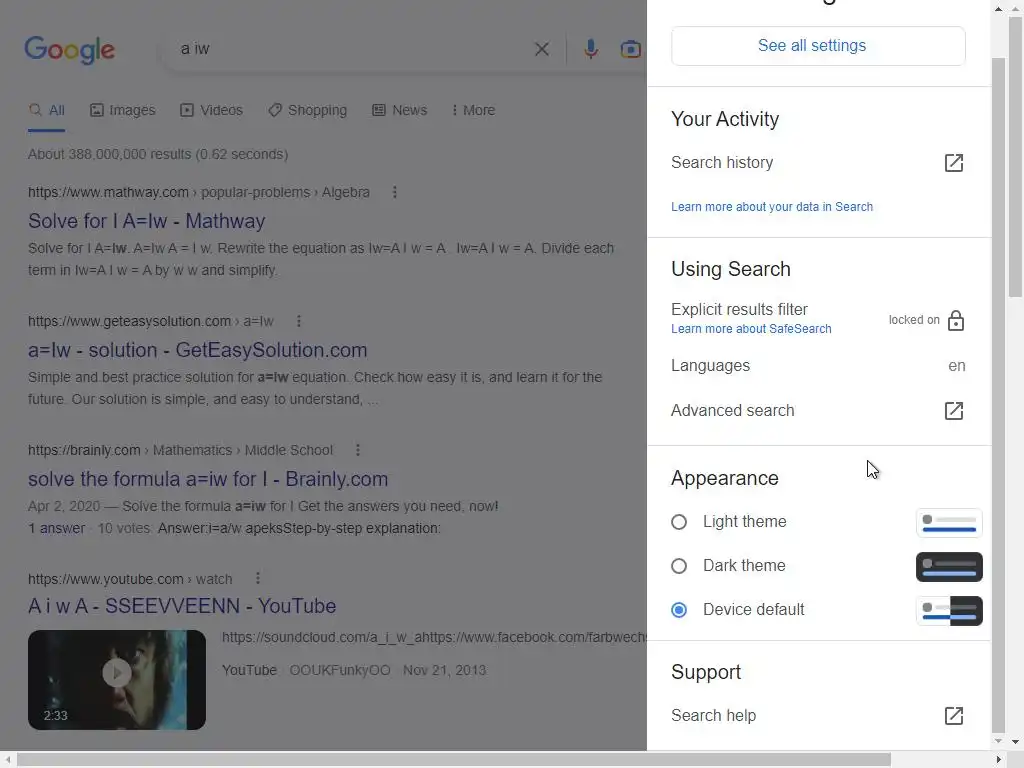Switch to the Shopping tab
1024x768 pixels.
coord(308,110)
